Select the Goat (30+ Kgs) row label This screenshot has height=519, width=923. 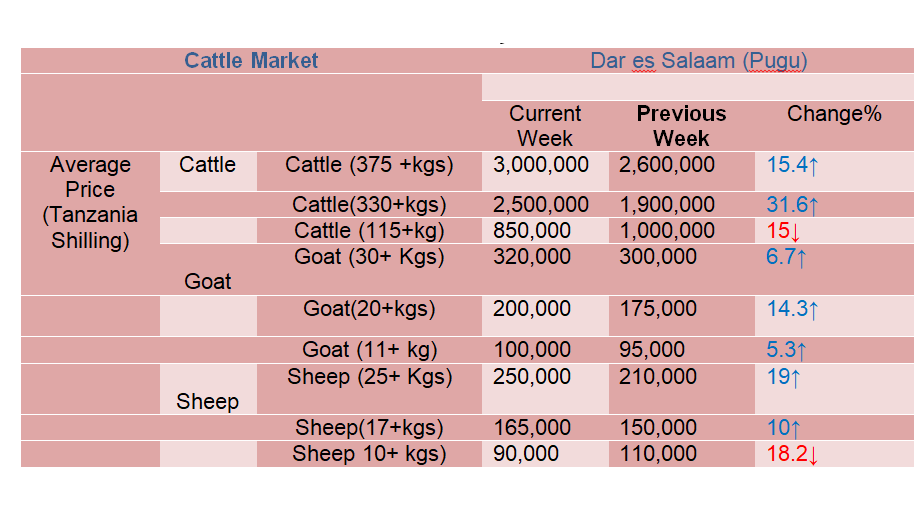[x=369, y=257]
